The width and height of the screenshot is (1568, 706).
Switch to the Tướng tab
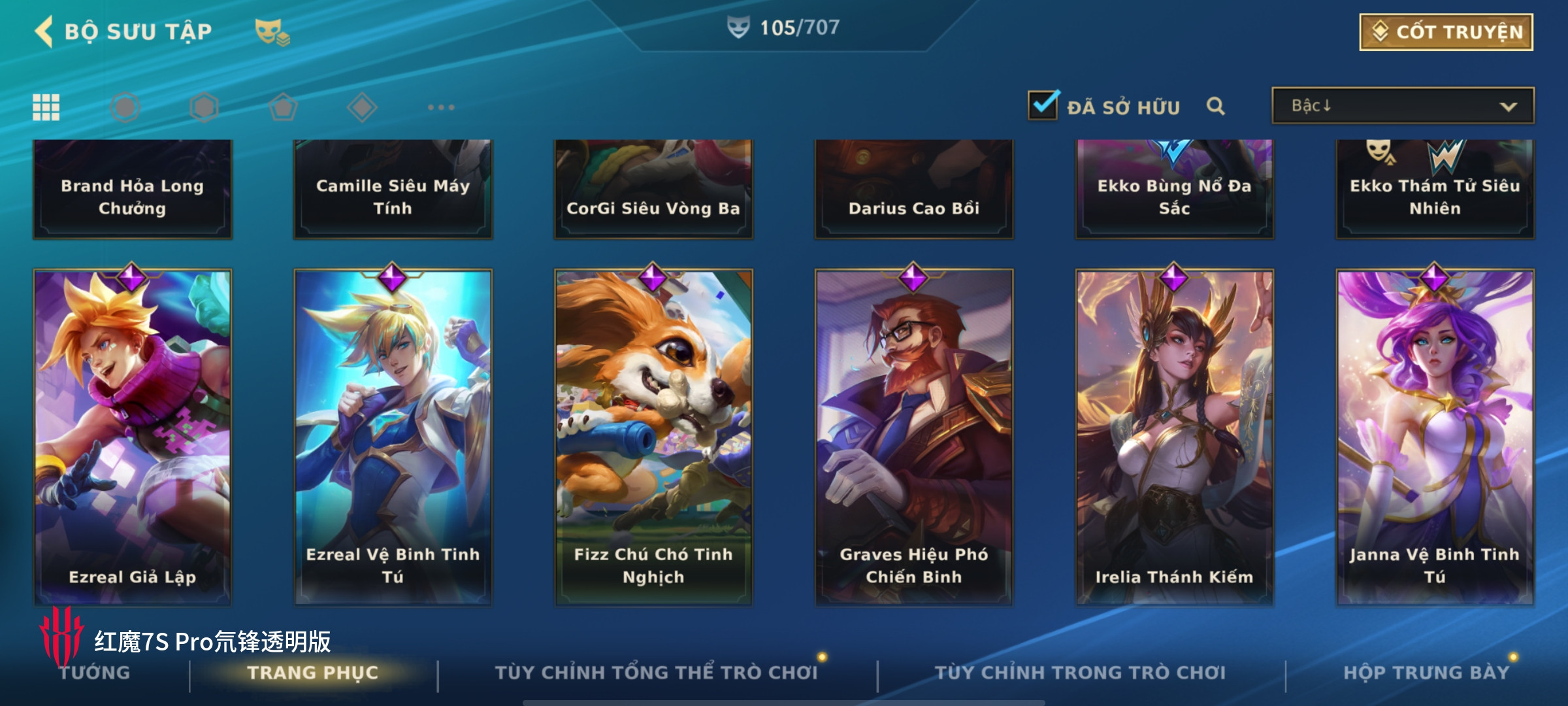[x=95, y=673]
